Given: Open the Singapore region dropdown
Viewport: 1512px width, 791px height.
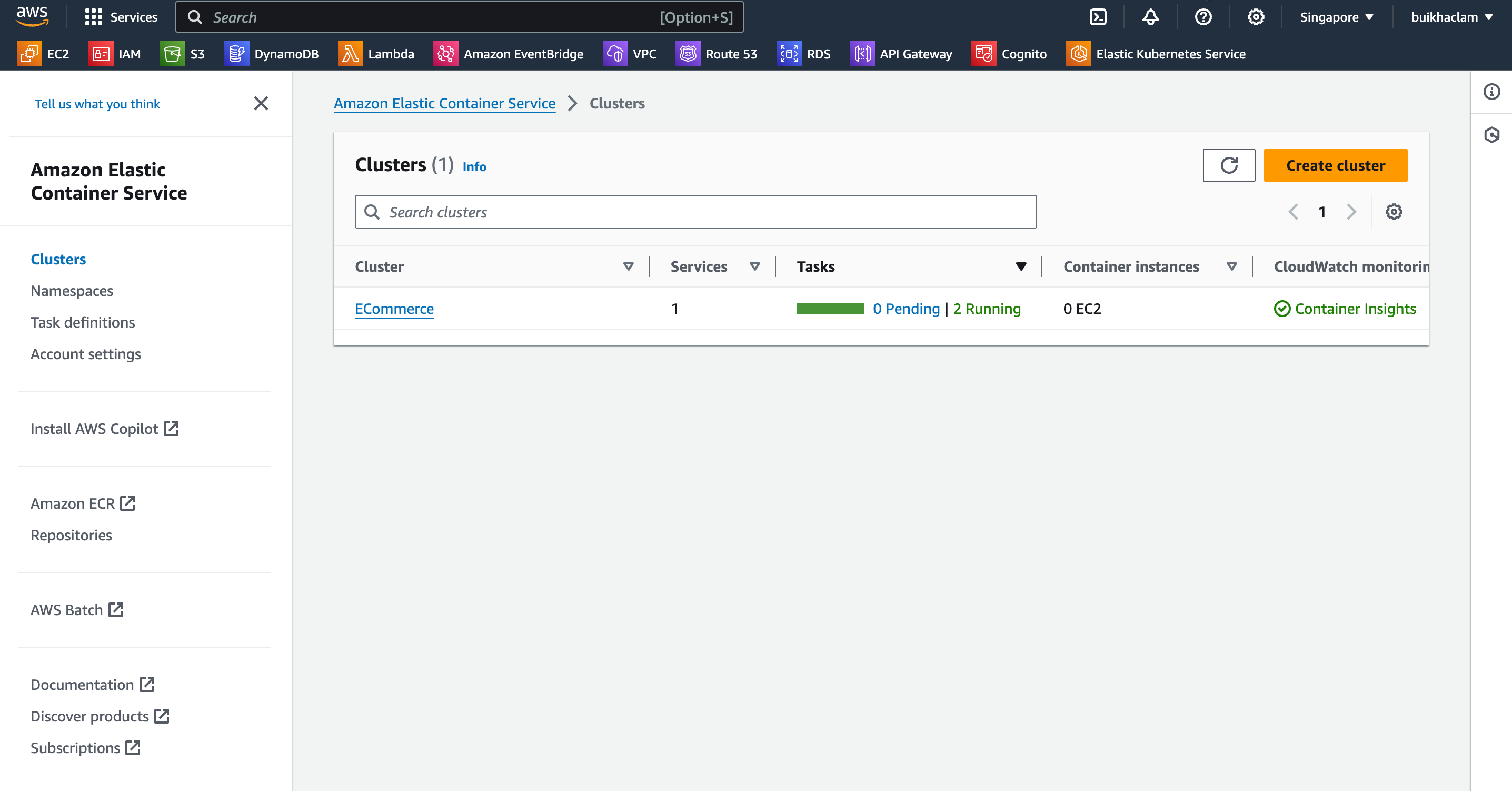Looking at the screenshot, I should (x=1337, y=17).
